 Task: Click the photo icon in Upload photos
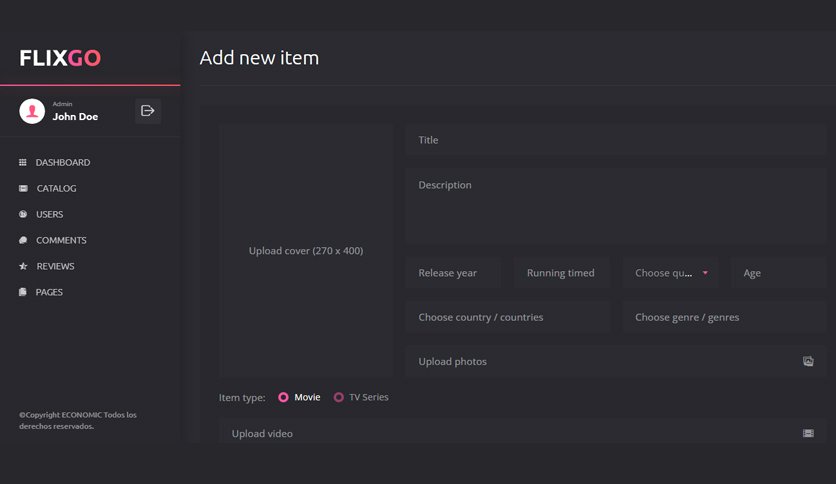808,361
